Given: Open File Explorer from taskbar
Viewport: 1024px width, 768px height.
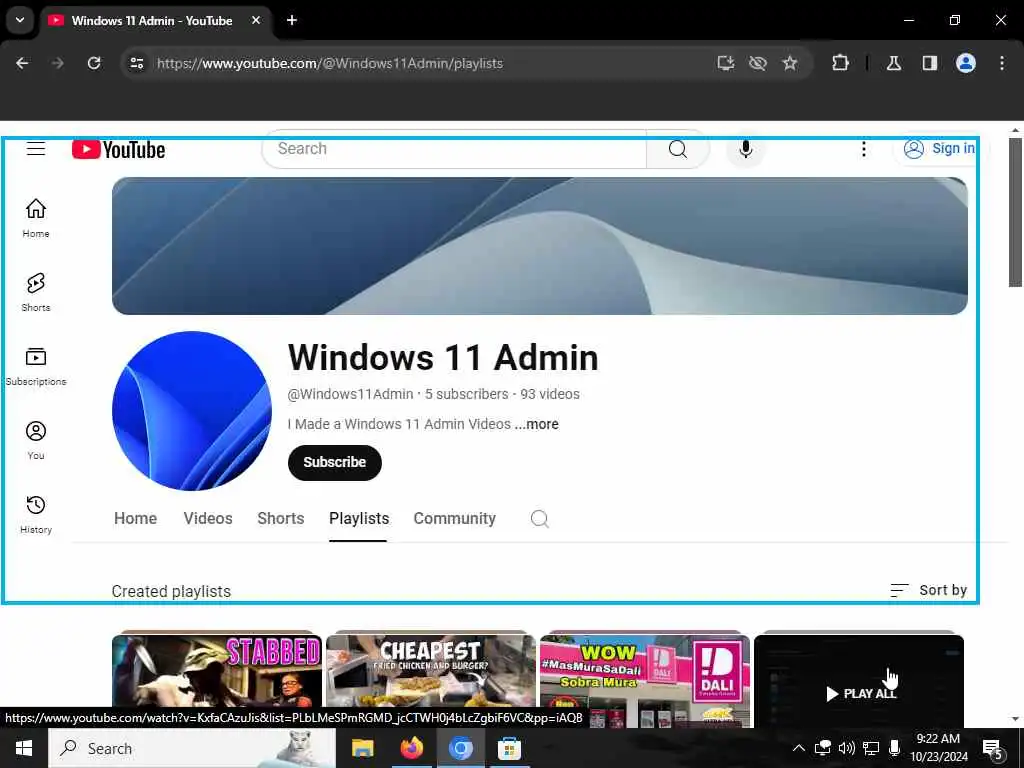Looking at the screenshot, I should [x=362, y=748].
